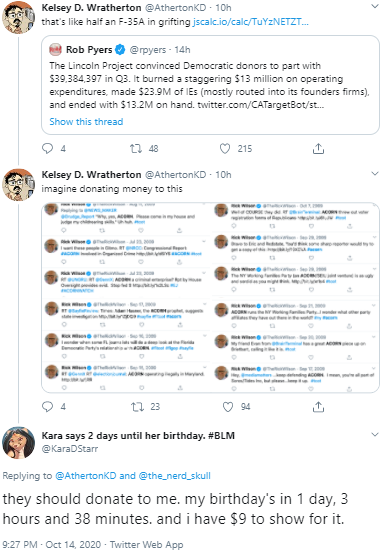Share the 'imagine donating money' tweet
Image resolution: width=383 pixels, height=557 pixels.
pos(318,407)
